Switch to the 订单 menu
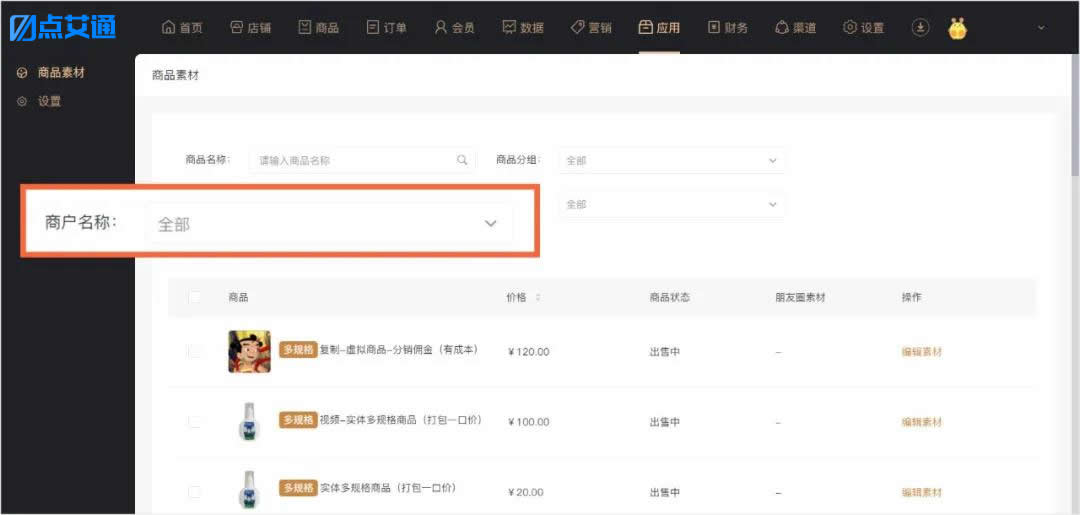 pos(386,28)
